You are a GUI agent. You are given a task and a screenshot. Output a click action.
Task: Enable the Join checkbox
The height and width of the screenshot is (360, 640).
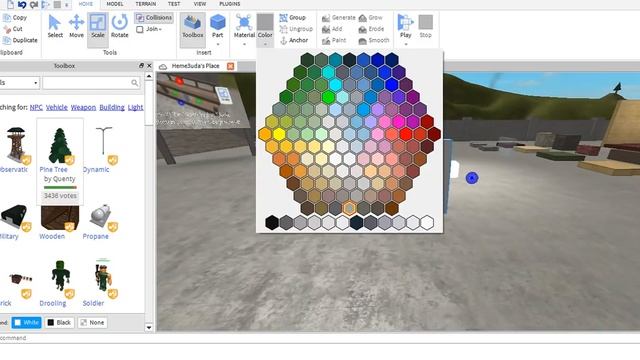140,29
